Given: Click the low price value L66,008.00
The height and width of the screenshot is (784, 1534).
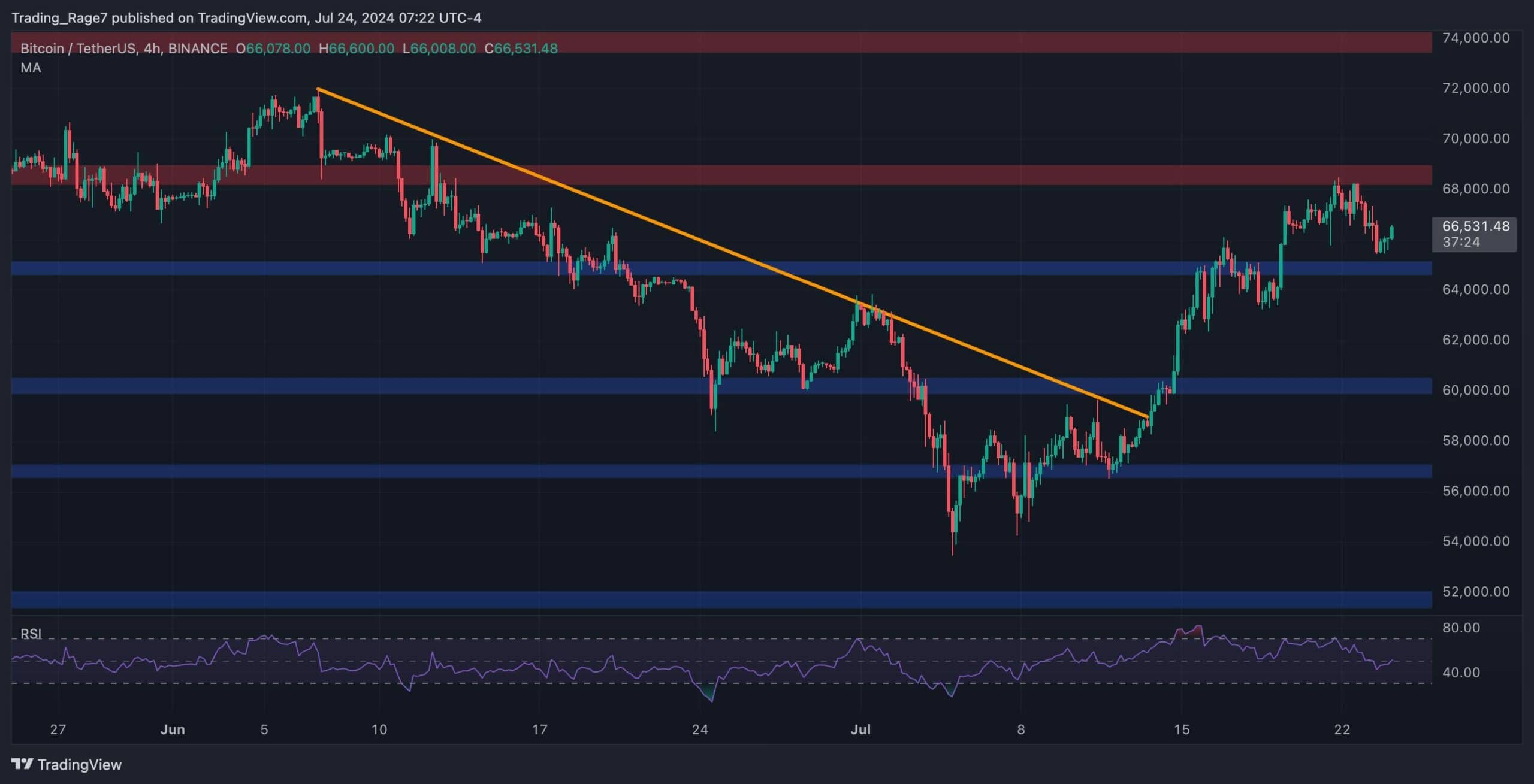Looking at the screenshot, I should coord(439,49).
